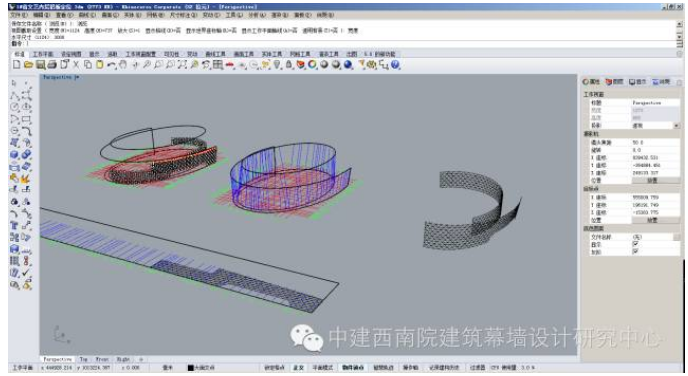Click the Explode tool in left sidebar
This screenshot has height=376, width=688.
26,178
